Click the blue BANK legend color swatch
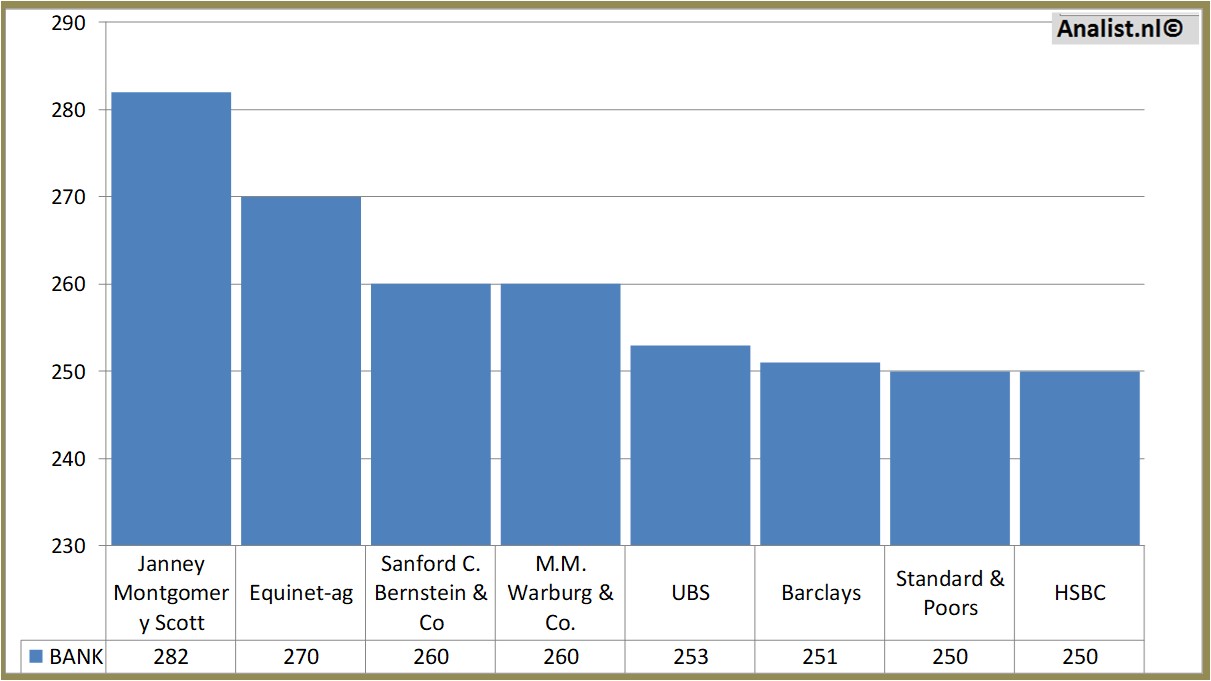1211x681 pixels. (36, 657)
